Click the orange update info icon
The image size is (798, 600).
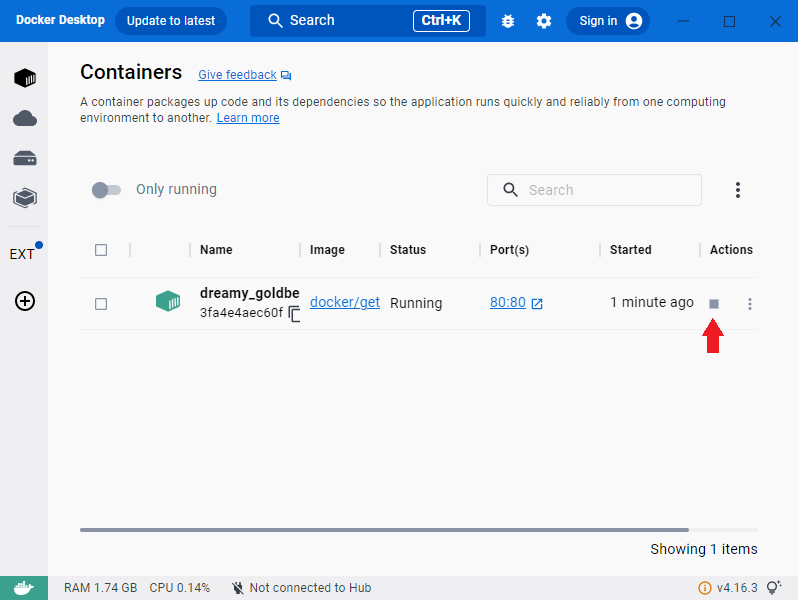pos(704,588)
